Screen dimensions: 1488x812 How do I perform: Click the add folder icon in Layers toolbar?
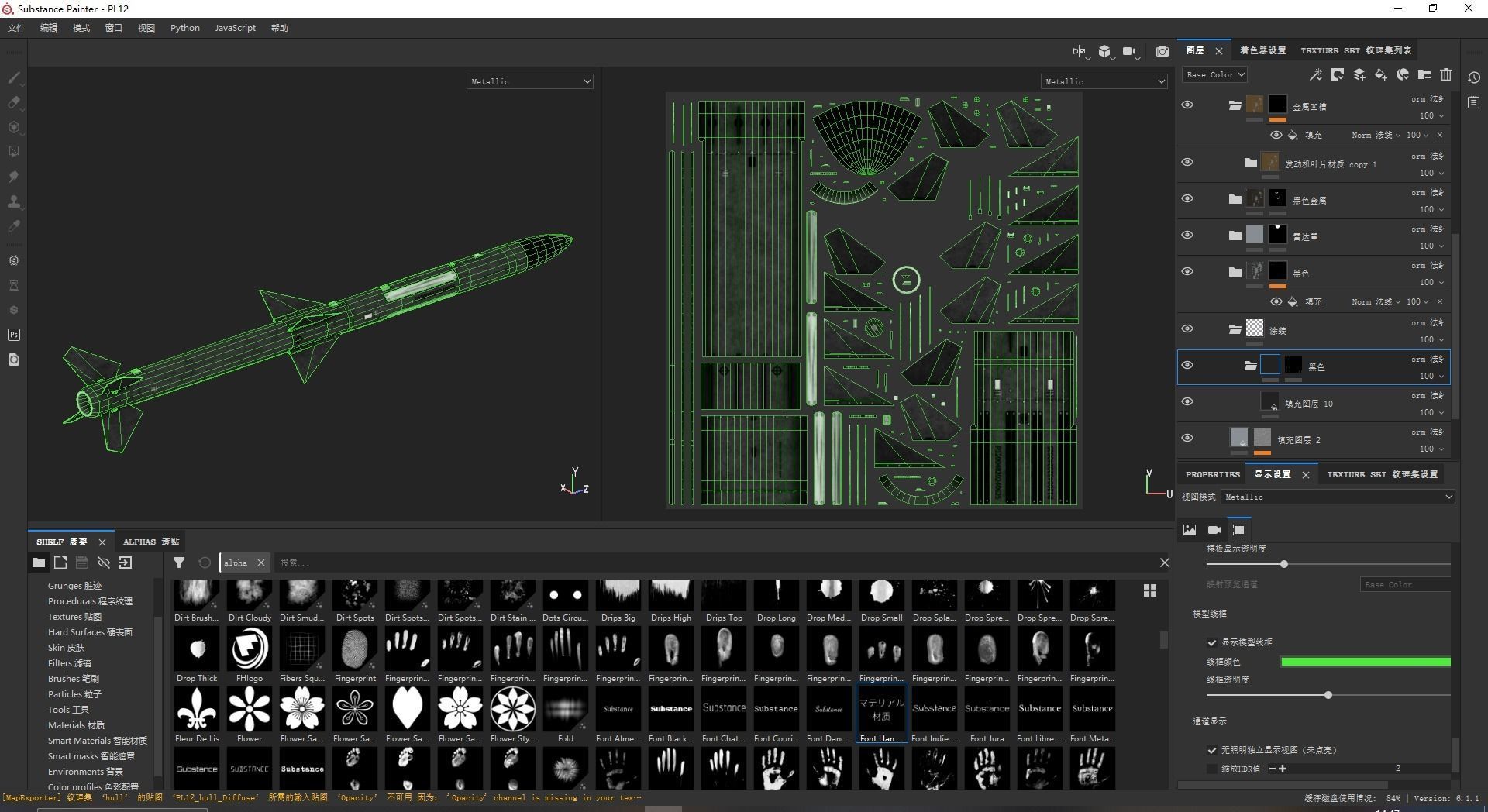(1424, 74)
